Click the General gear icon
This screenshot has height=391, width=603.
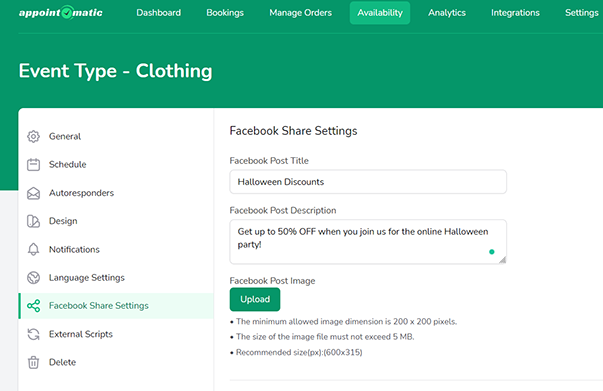[33, 136]
